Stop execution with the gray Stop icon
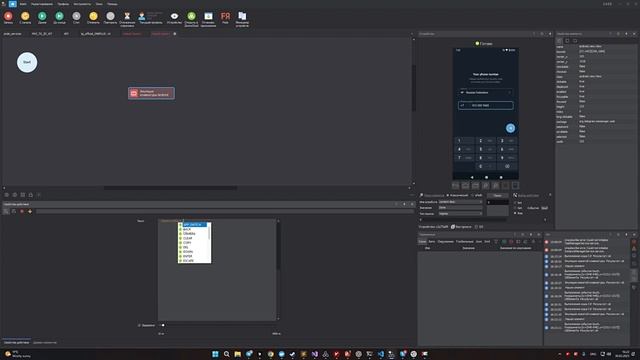 tap(76, 16)
